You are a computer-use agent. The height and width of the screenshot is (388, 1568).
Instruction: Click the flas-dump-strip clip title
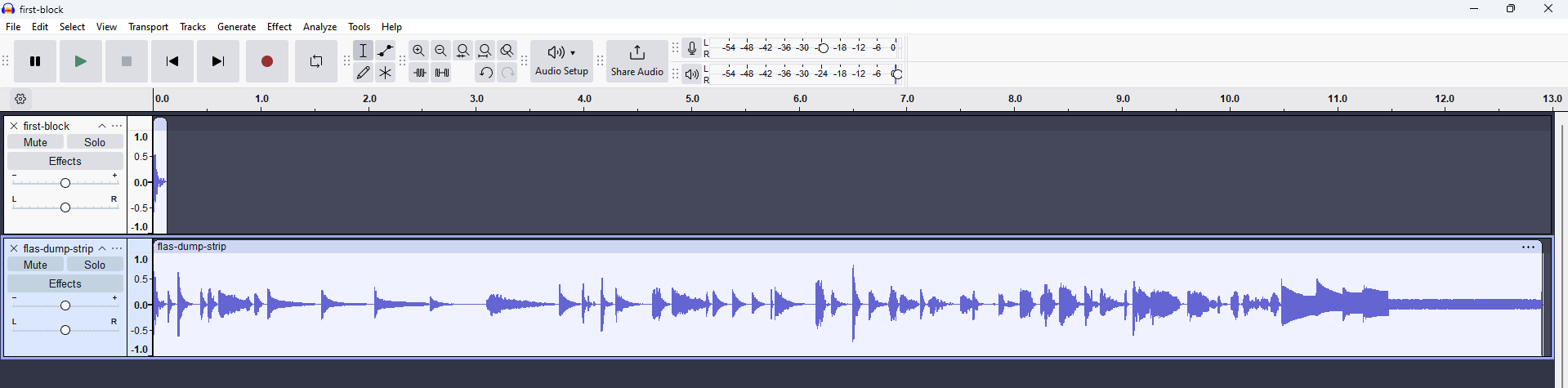pyautogui.click(x=192, y=247)
